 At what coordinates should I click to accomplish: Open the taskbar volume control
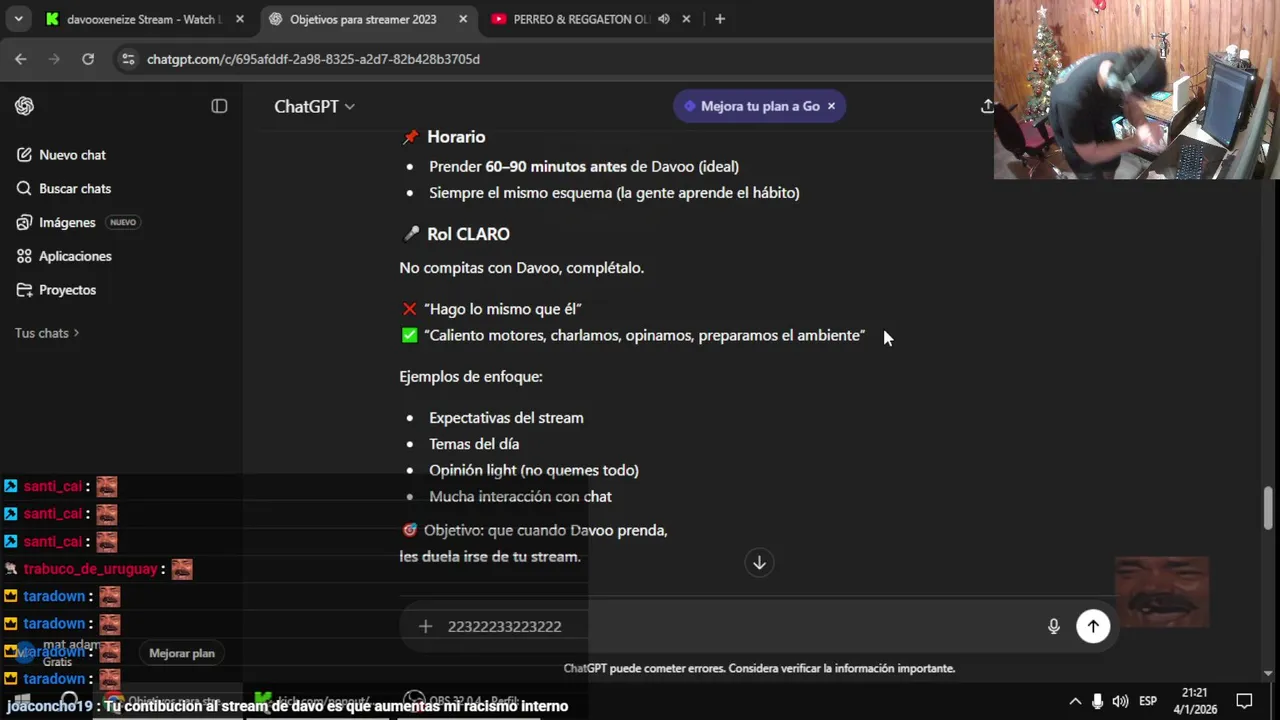[x=1120, y=701]
